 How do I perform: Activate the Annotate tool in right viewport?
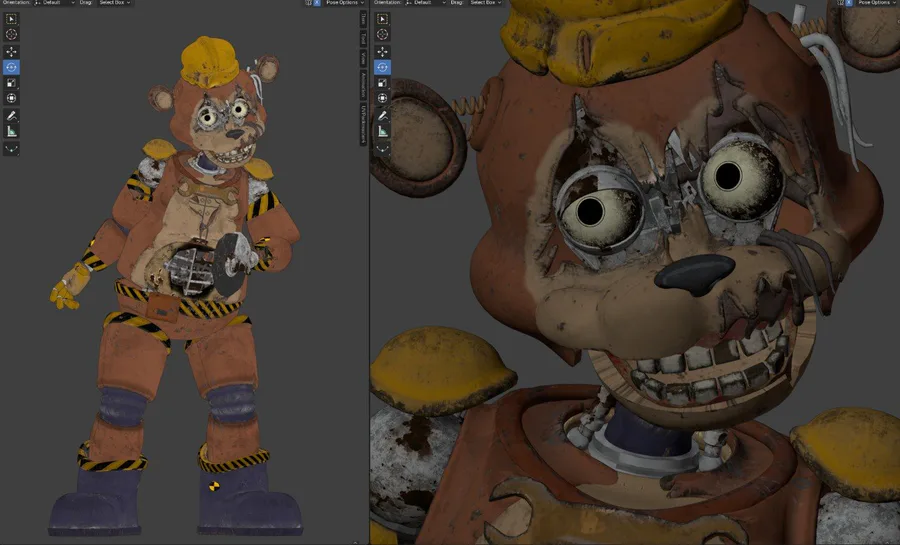[x=382, y=116]
